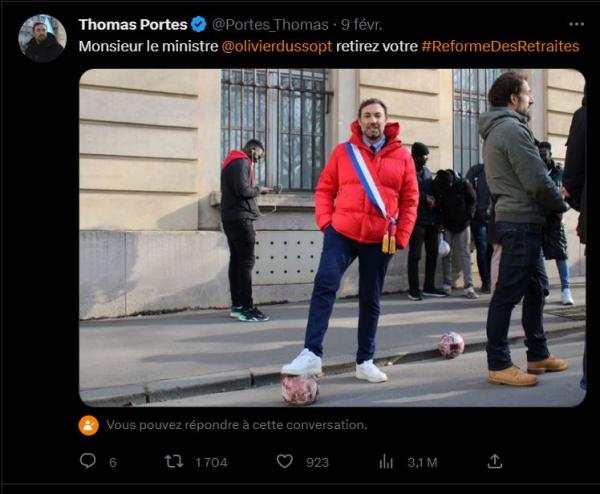
Task: Open the reply speech bubble icon
Action: point(88,461)
